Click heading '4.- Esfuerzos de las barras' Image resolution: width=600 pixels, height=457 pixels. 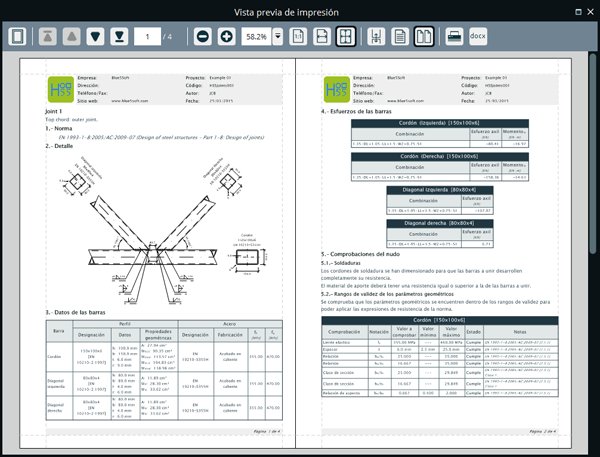[356, 111]
